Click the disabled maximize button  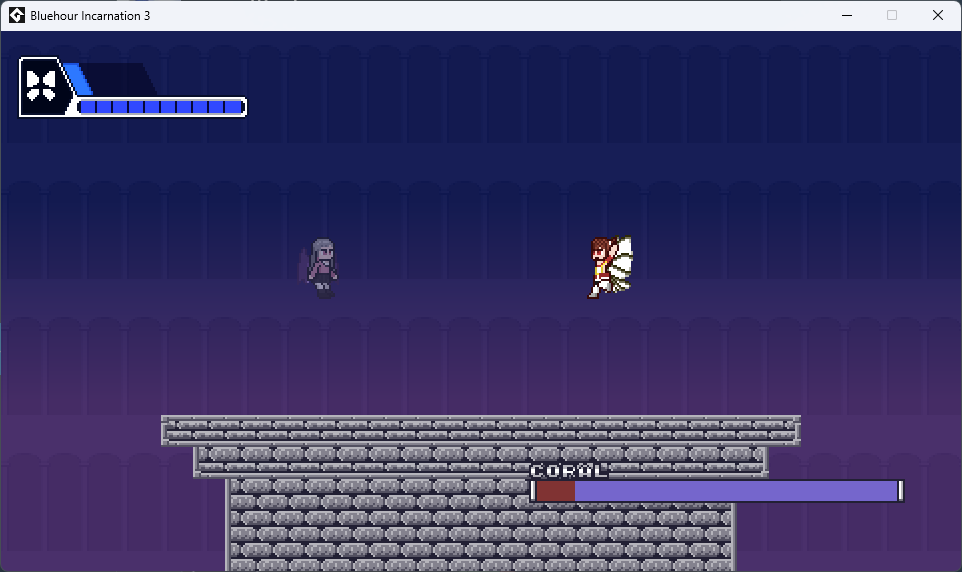pyautogui.click(x=892, y=15)
